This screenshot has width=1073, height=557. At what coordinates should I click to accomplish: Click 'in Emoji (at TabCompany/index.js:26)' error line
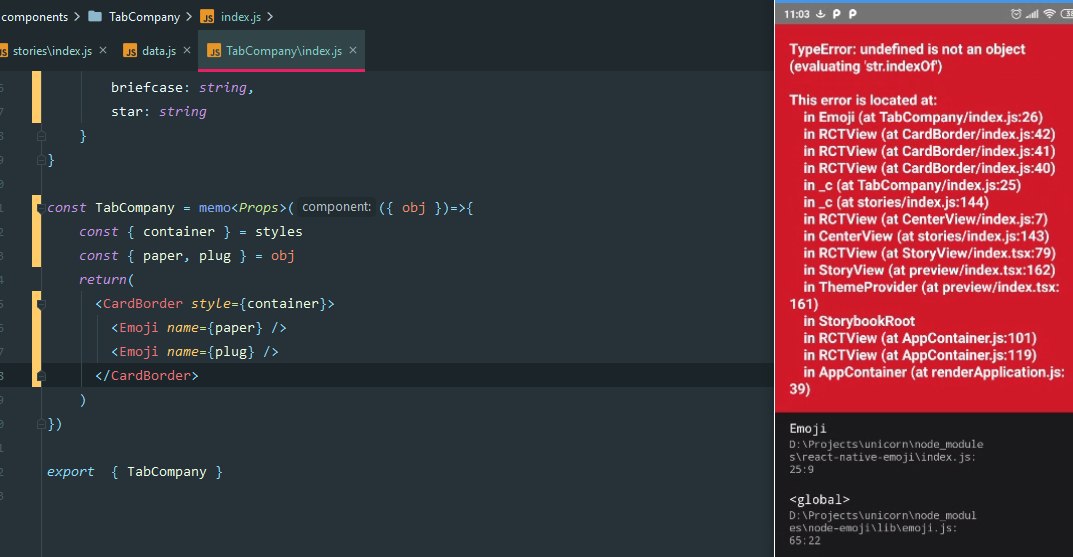coord(922,117)
